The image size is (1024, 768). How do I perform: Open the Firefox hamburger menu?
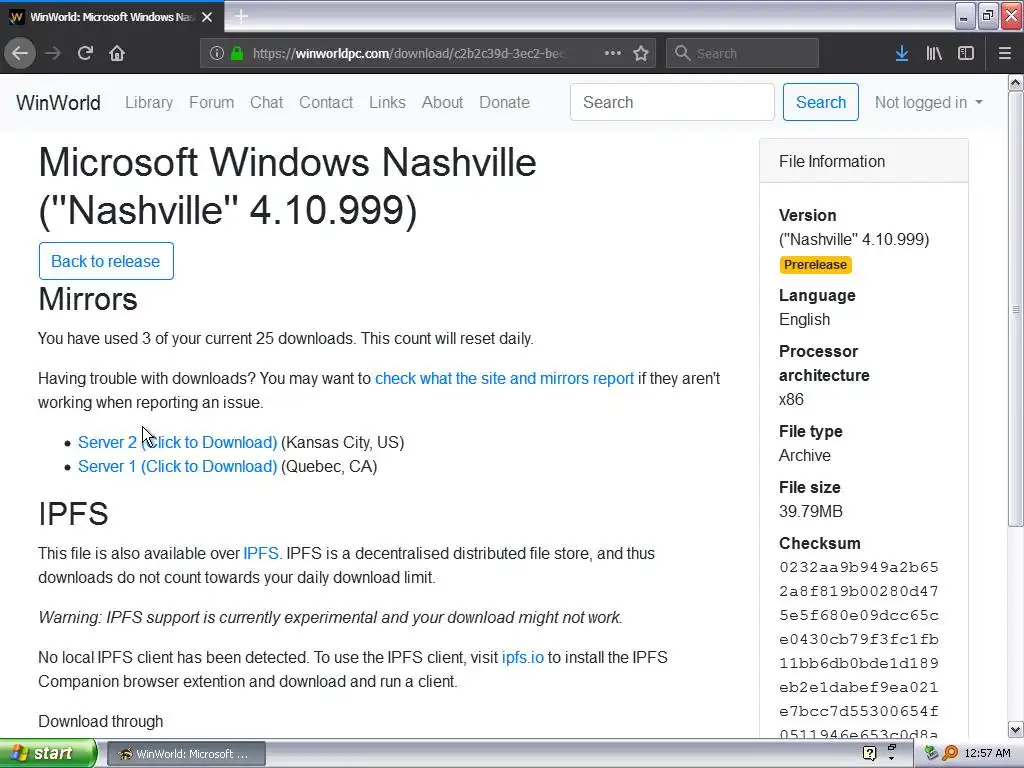[1004, 53]
